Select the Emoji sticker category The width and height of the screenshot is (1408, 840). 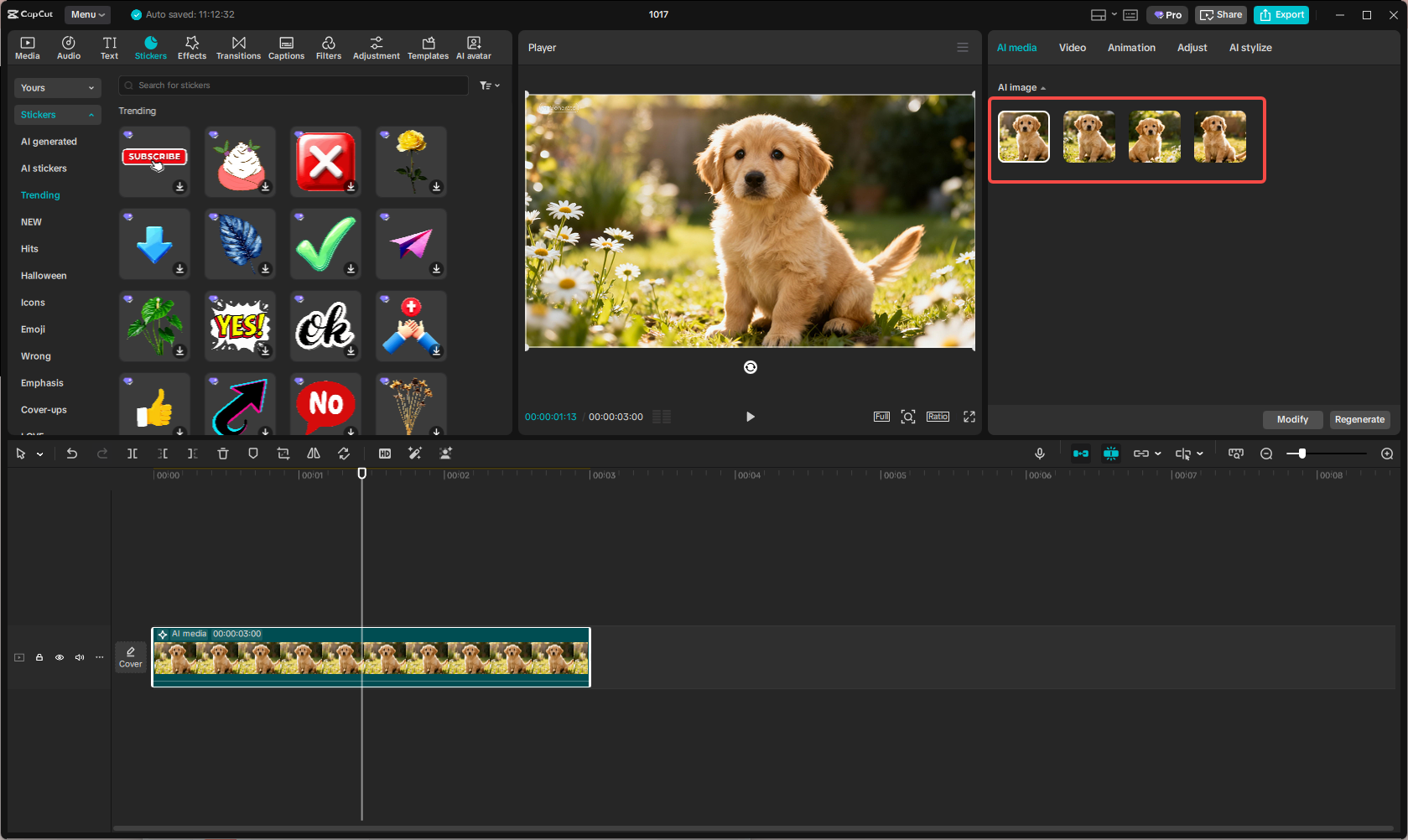[33, 329]
